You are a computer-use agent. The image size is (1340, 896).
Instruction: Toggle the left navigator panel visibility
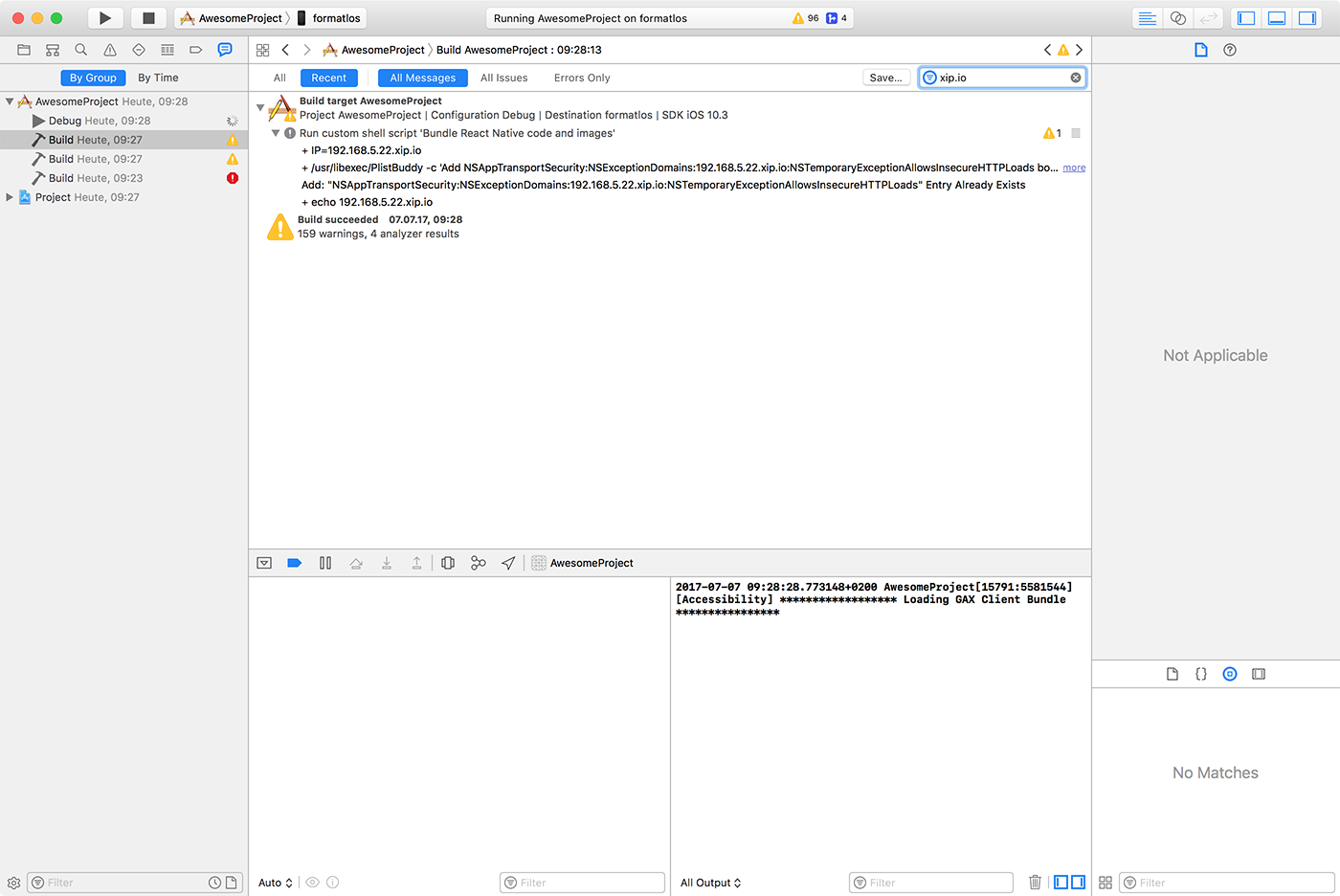tap(1246, 18)
